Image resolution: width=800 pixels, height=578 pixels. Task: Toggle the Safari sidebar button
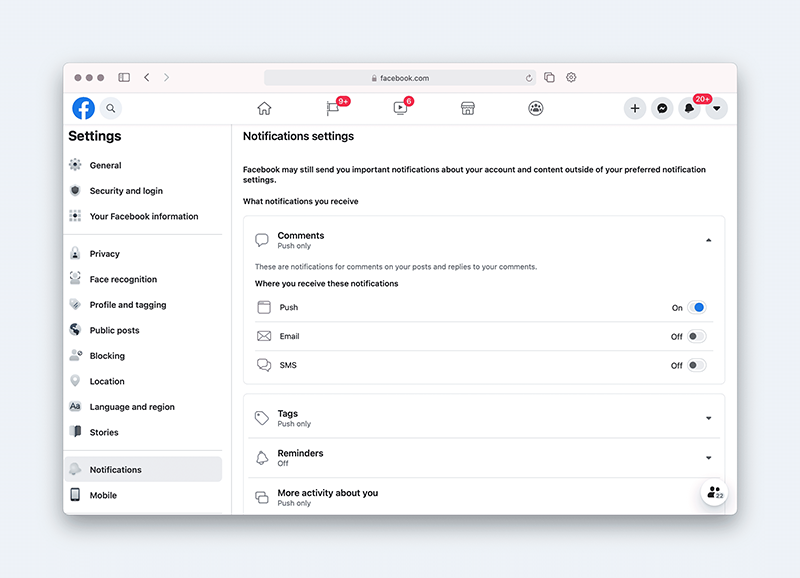pyautogui.click(x=124, y=77)
